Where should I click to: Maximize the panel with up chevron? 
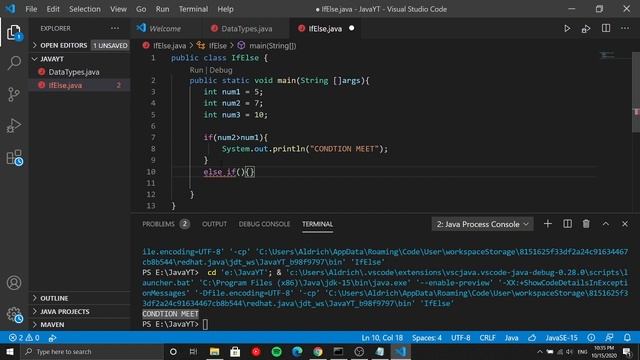pyautogui.click(x=606, y=224)
